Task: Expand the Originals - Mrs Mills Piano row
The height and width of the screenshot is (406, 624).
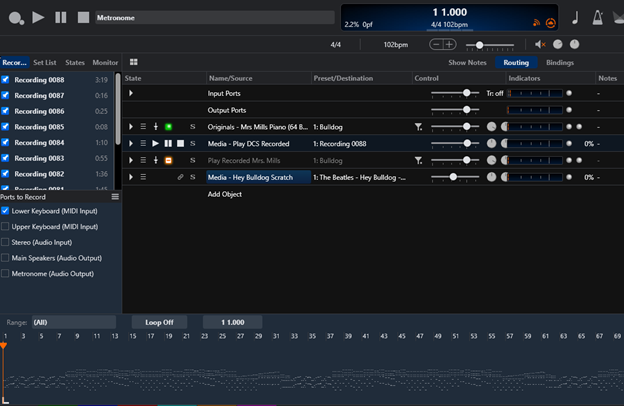Action: point(131,127)
